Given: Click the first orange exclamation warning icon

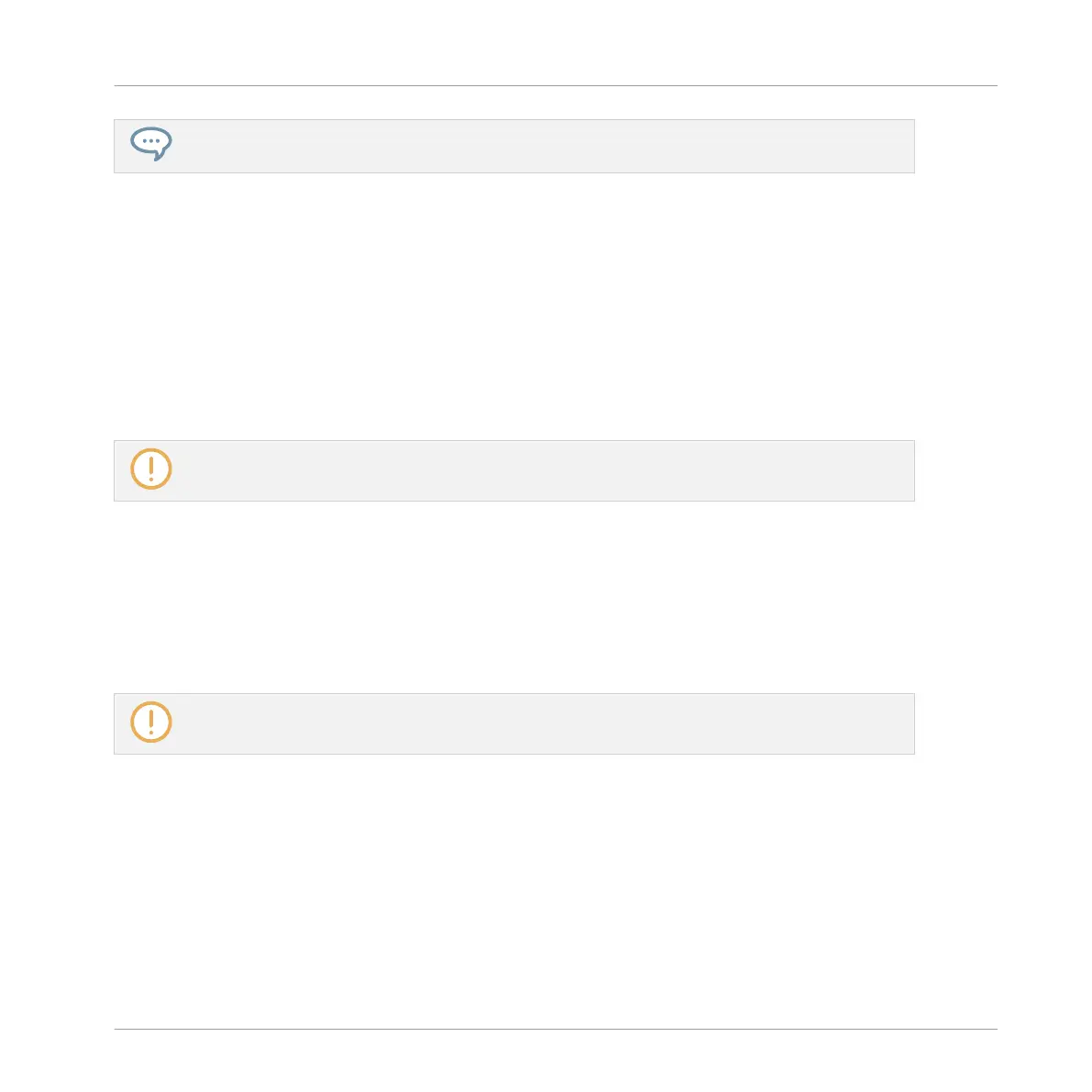Looking at the screenshot, I should 151,469.
